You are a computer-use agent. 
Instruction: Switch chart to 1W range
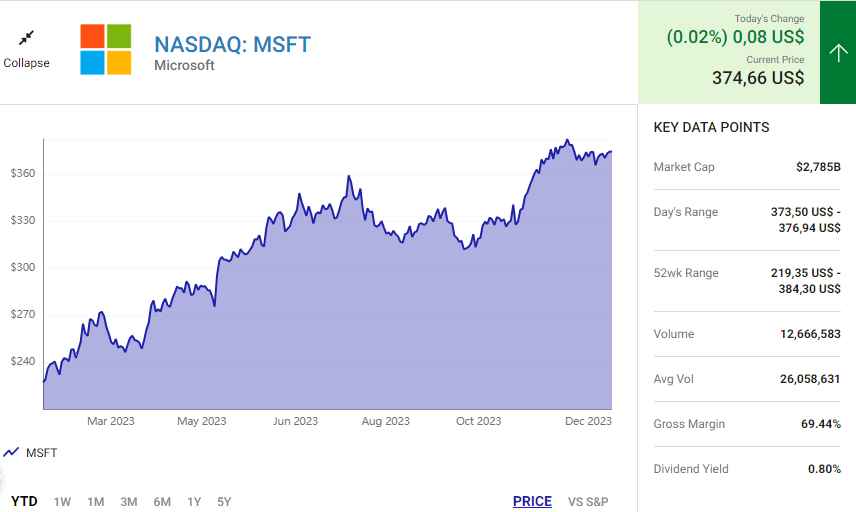[62, 501]
